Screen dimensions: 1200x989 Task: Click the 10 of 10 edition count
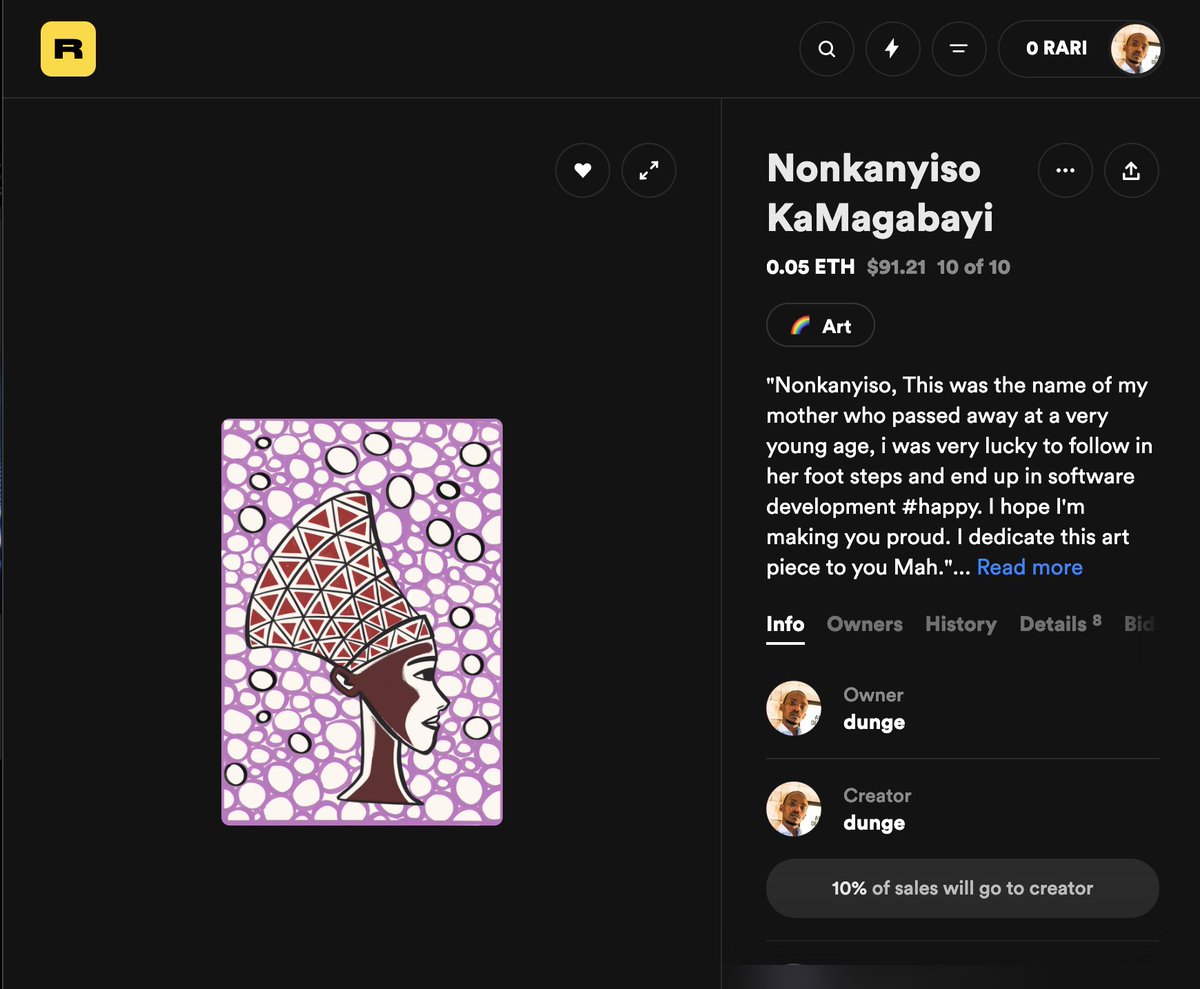[x=973, y=267]
